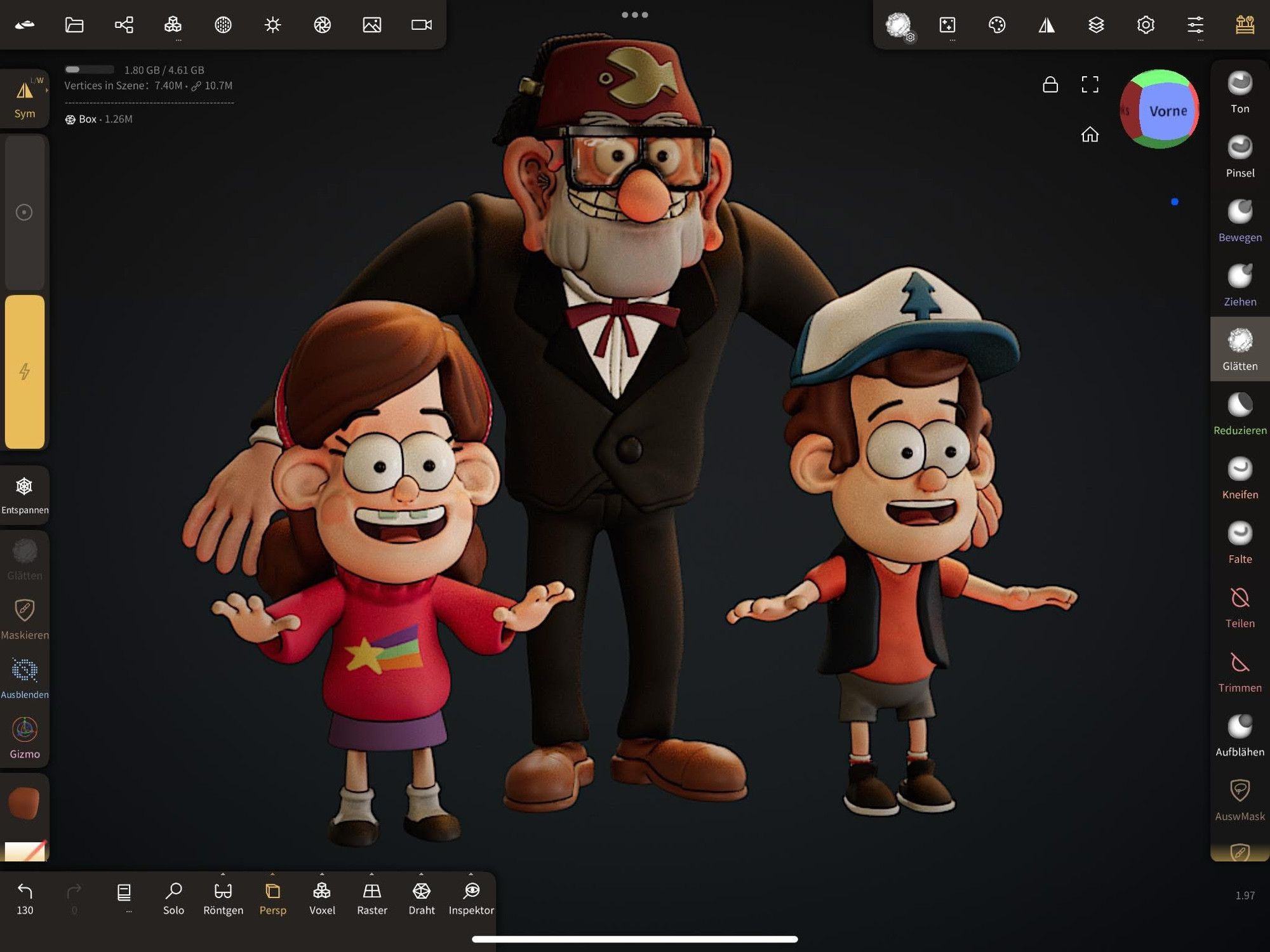The width and height of the screenshot is (1270, 952).
Task: Select the Reduzieren (Flatten) tool
Action: (1240, 414)
